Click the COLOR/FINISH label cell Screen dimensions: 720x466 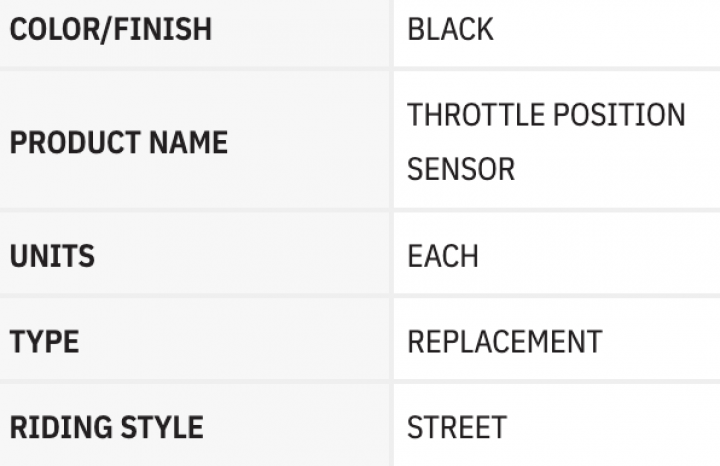(194, 33)
